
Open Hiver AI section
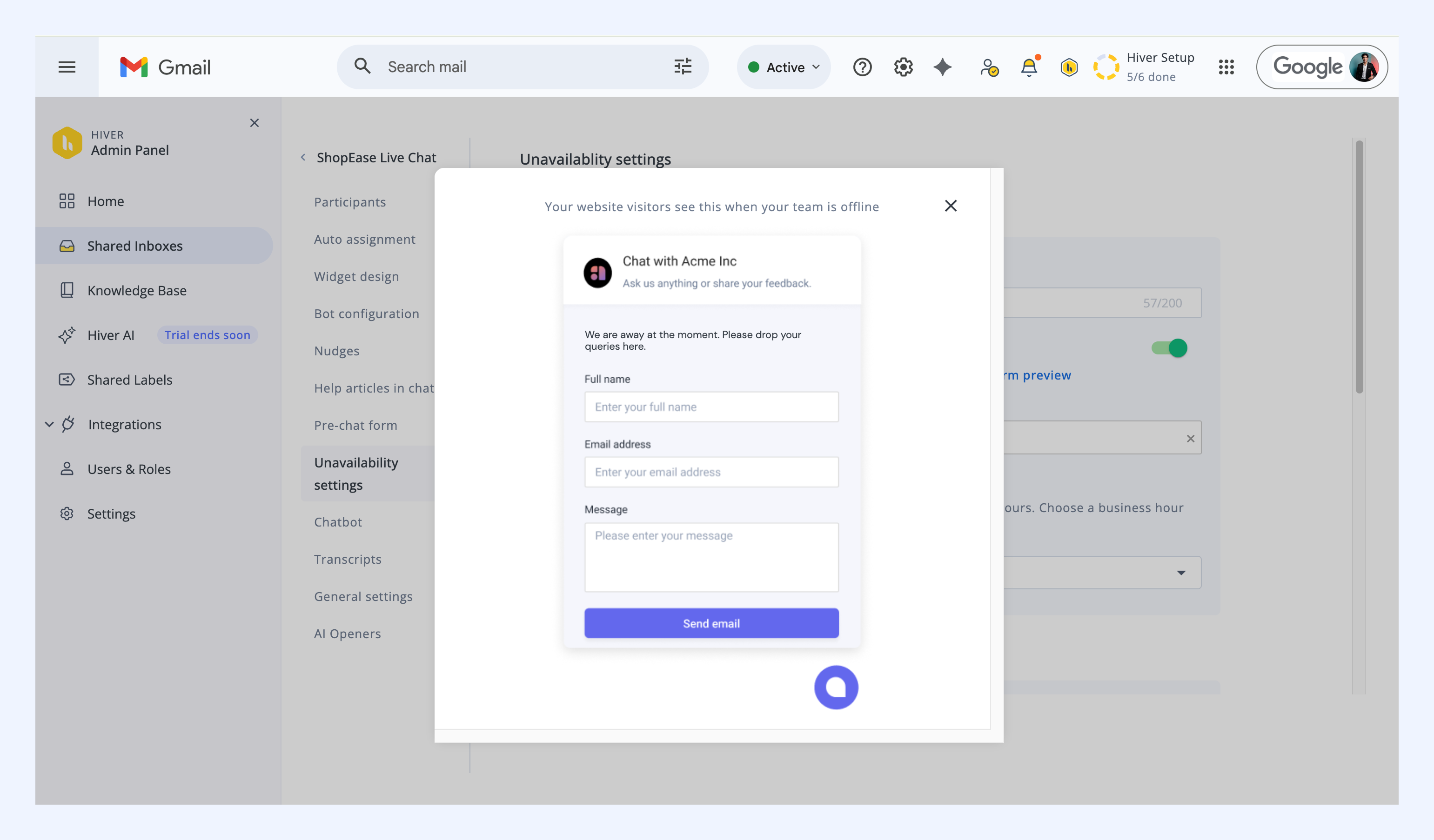(x=111, y=335)
